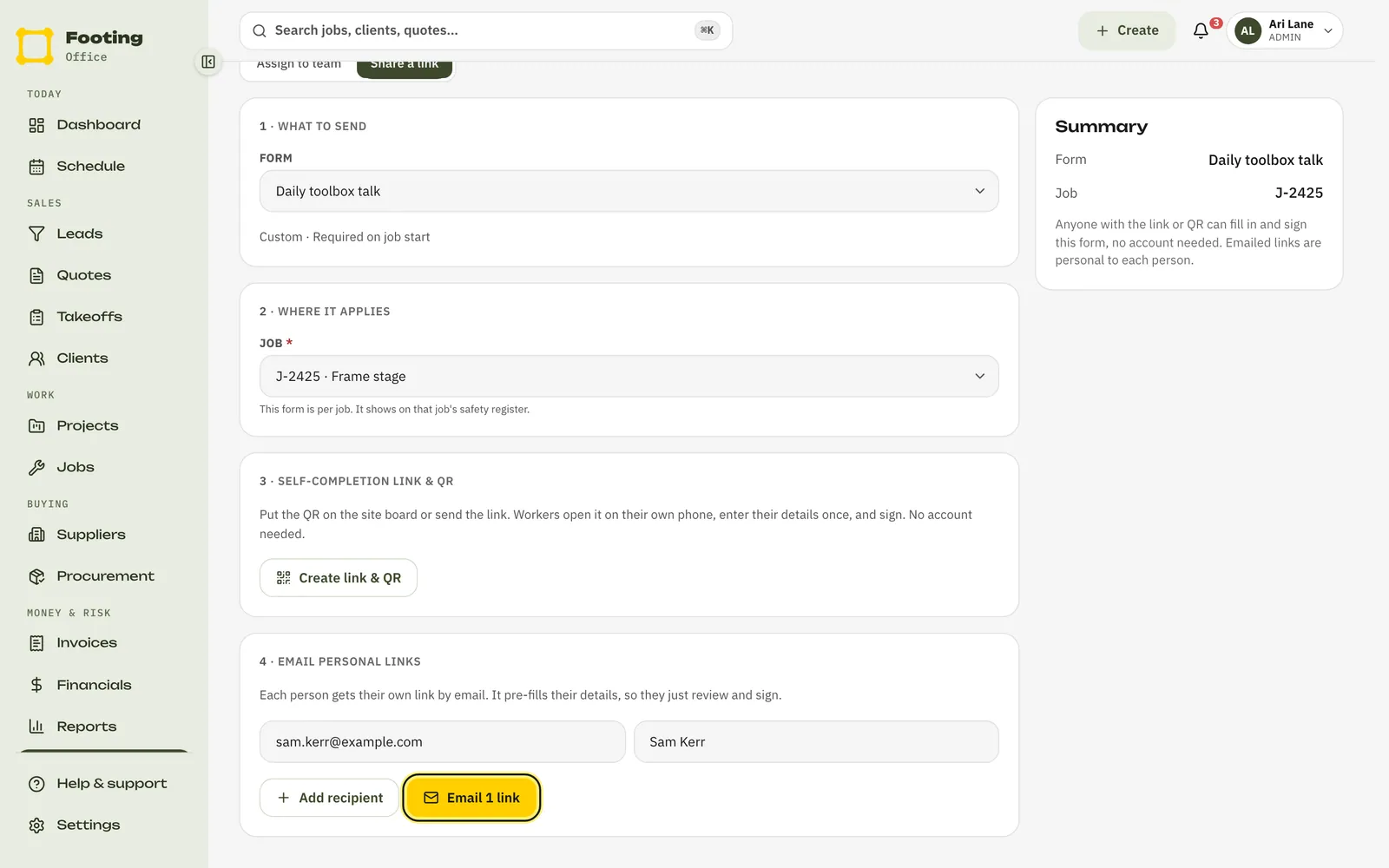Click the Help & support question icon

pos(36,784)
